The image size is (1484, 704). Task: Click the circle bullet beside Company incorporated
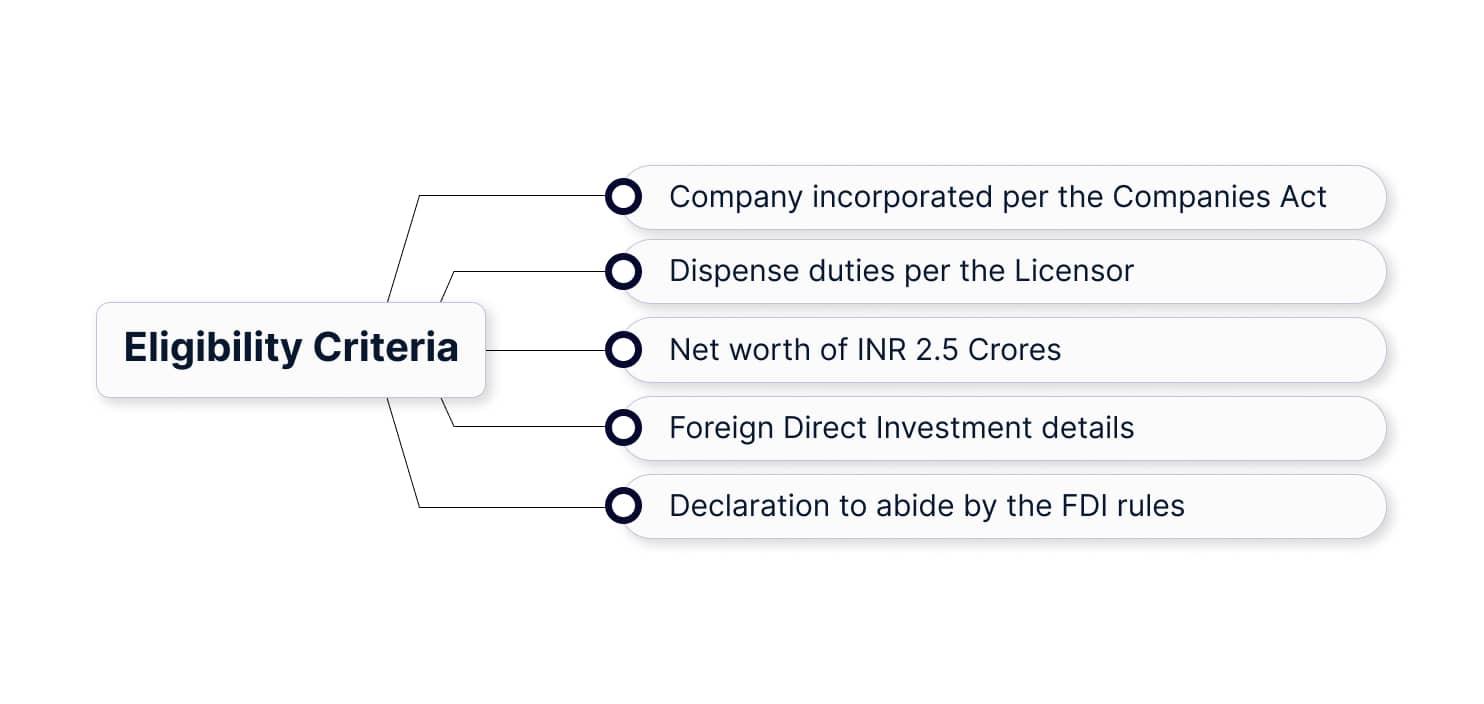[x=623, y=197]
